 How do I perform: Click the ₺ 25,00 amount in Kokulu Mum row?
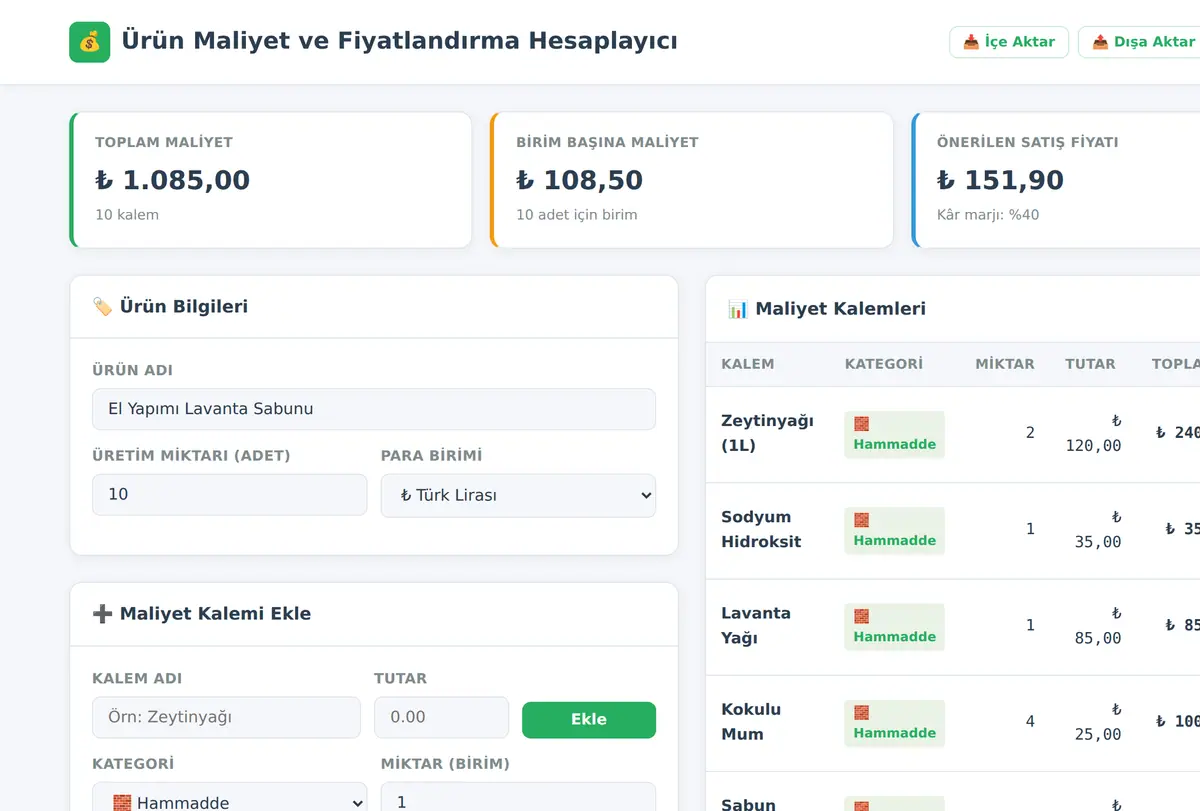tap(1098, 721)
